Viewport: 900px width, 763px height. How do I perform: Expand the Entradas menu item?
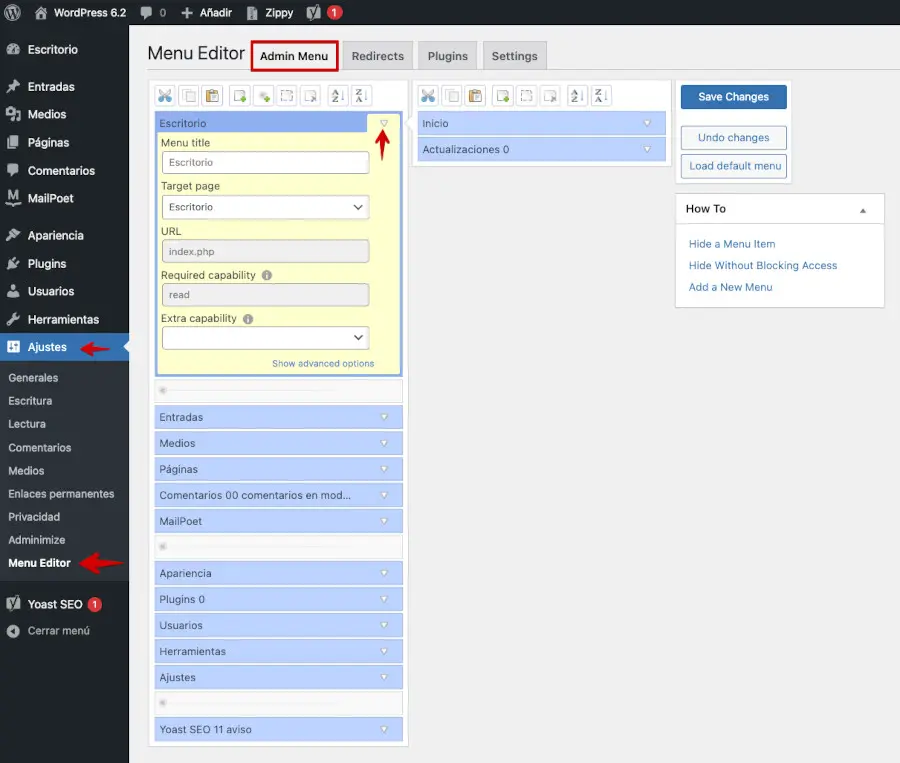[384, 417]
